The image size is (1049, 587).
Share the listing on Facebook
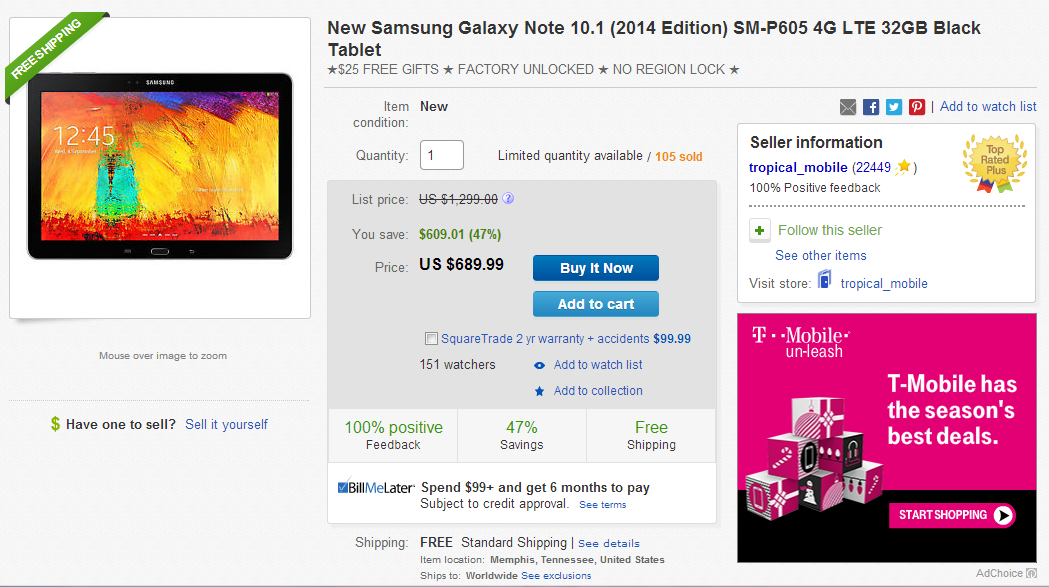point(871,107)
